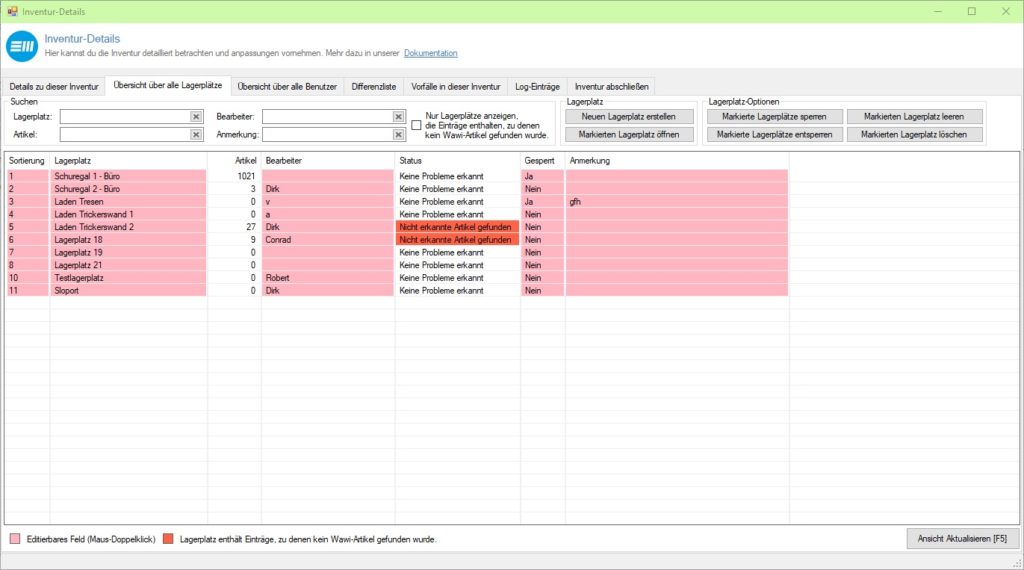Open the Dokumentation link

point(430,53)
